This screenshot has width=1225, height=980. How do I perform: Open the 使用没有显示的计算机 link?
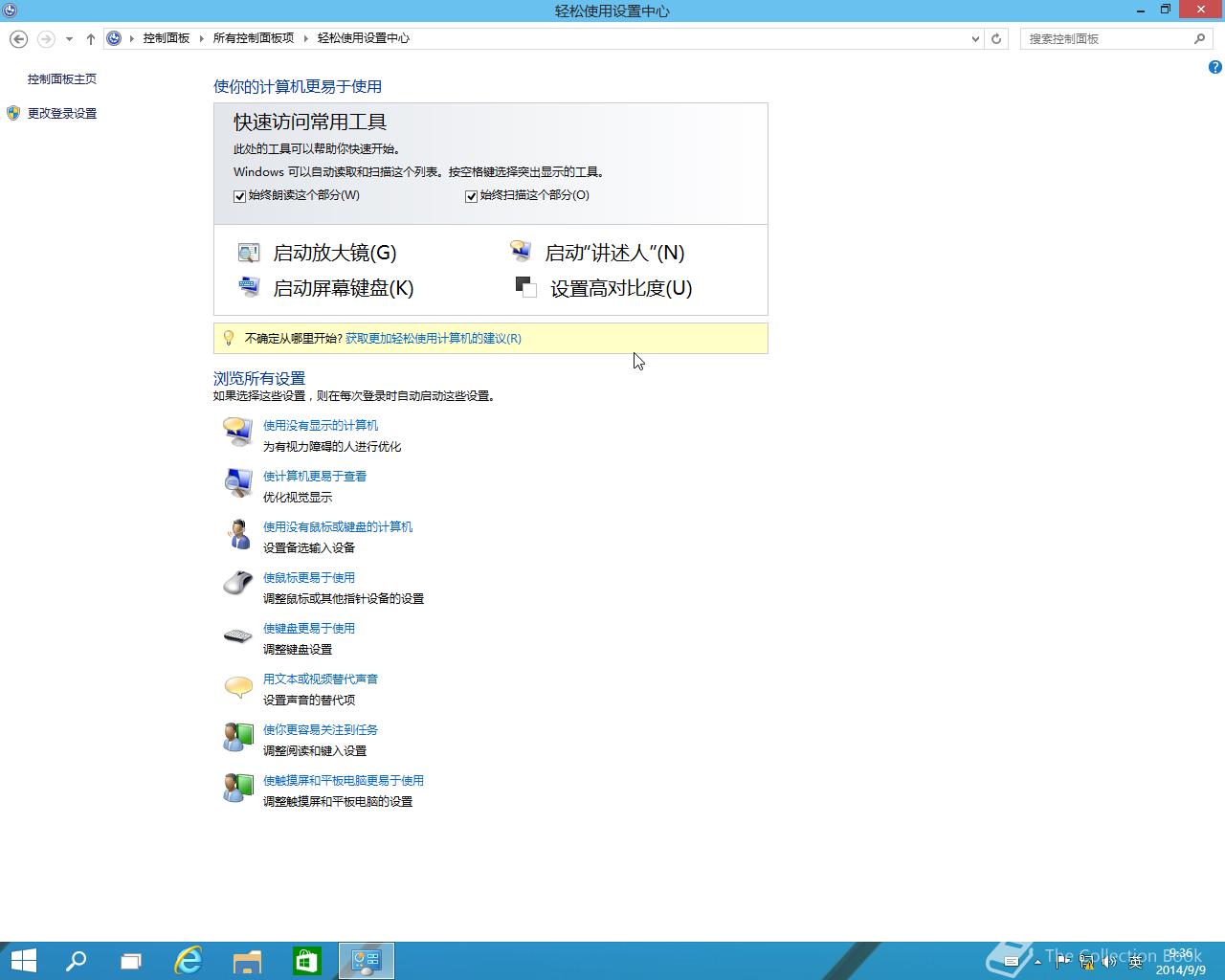pos(321,425)
